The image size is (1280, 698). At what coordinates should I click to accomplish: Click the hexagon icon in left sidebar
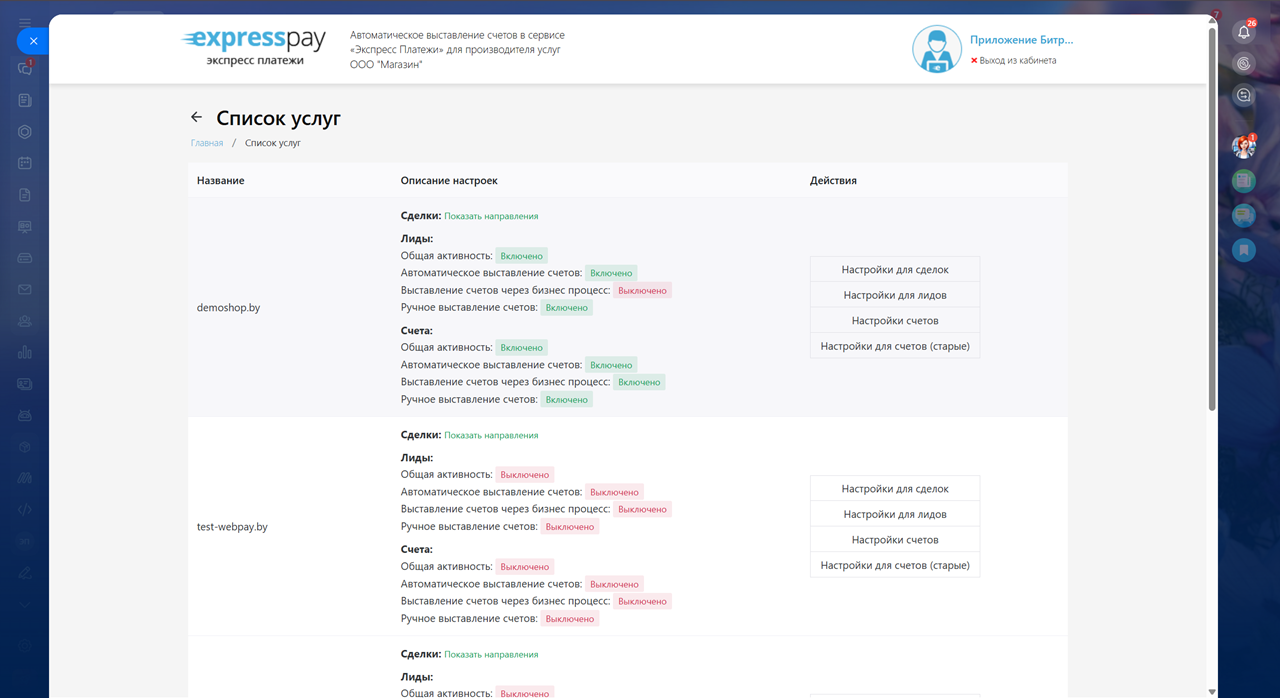pos(25,132)
